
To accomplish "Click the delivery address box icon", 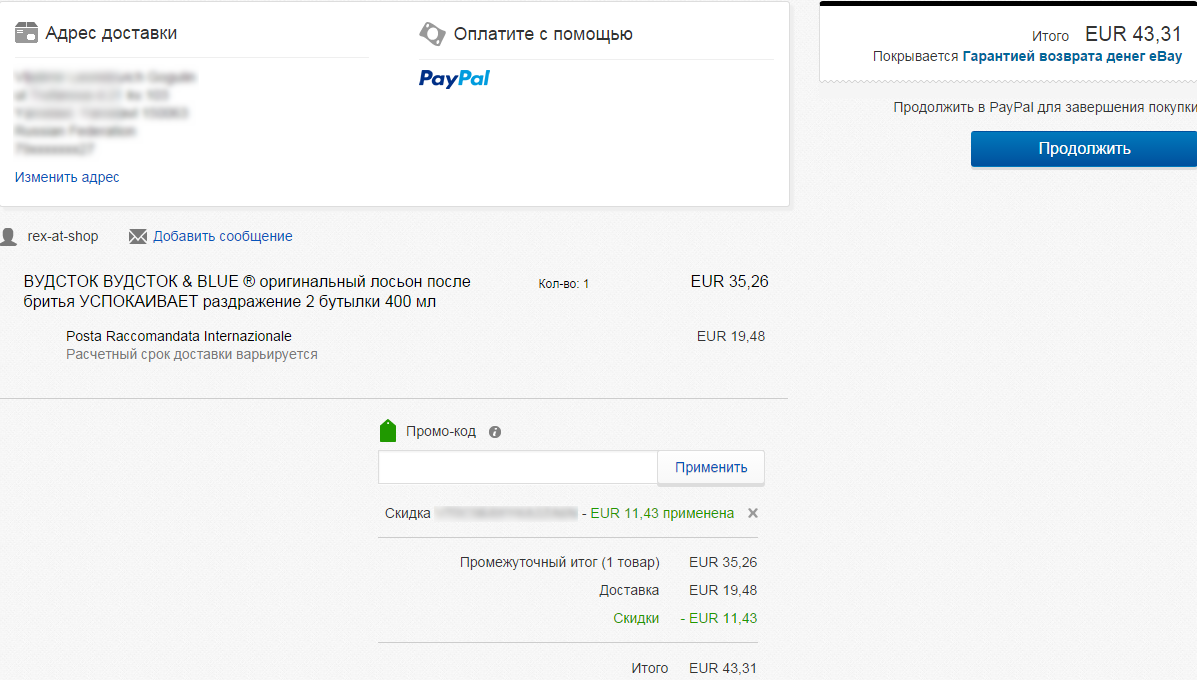I will point(26,34).
